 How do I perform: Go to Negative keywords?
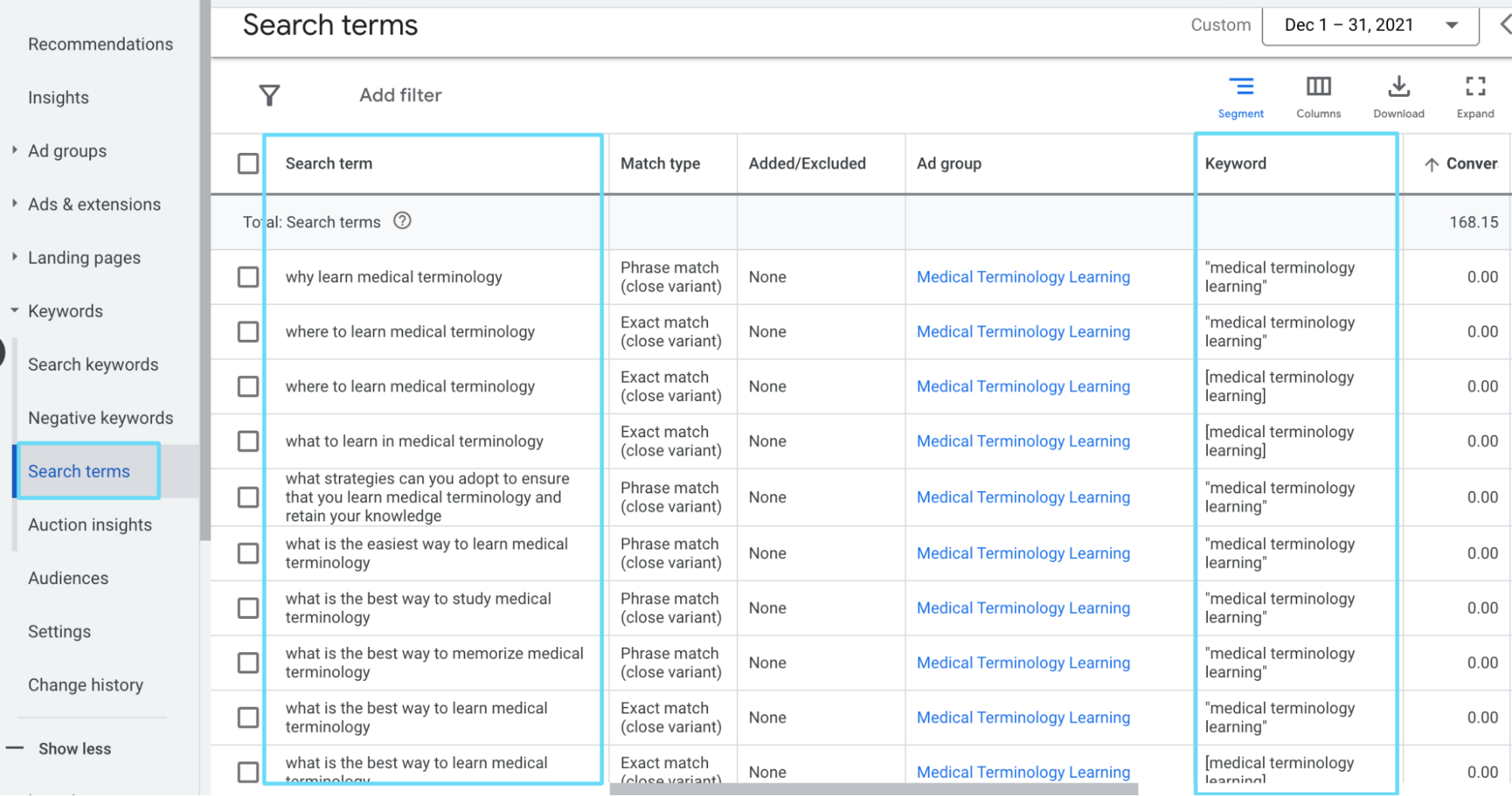point(101,418)
